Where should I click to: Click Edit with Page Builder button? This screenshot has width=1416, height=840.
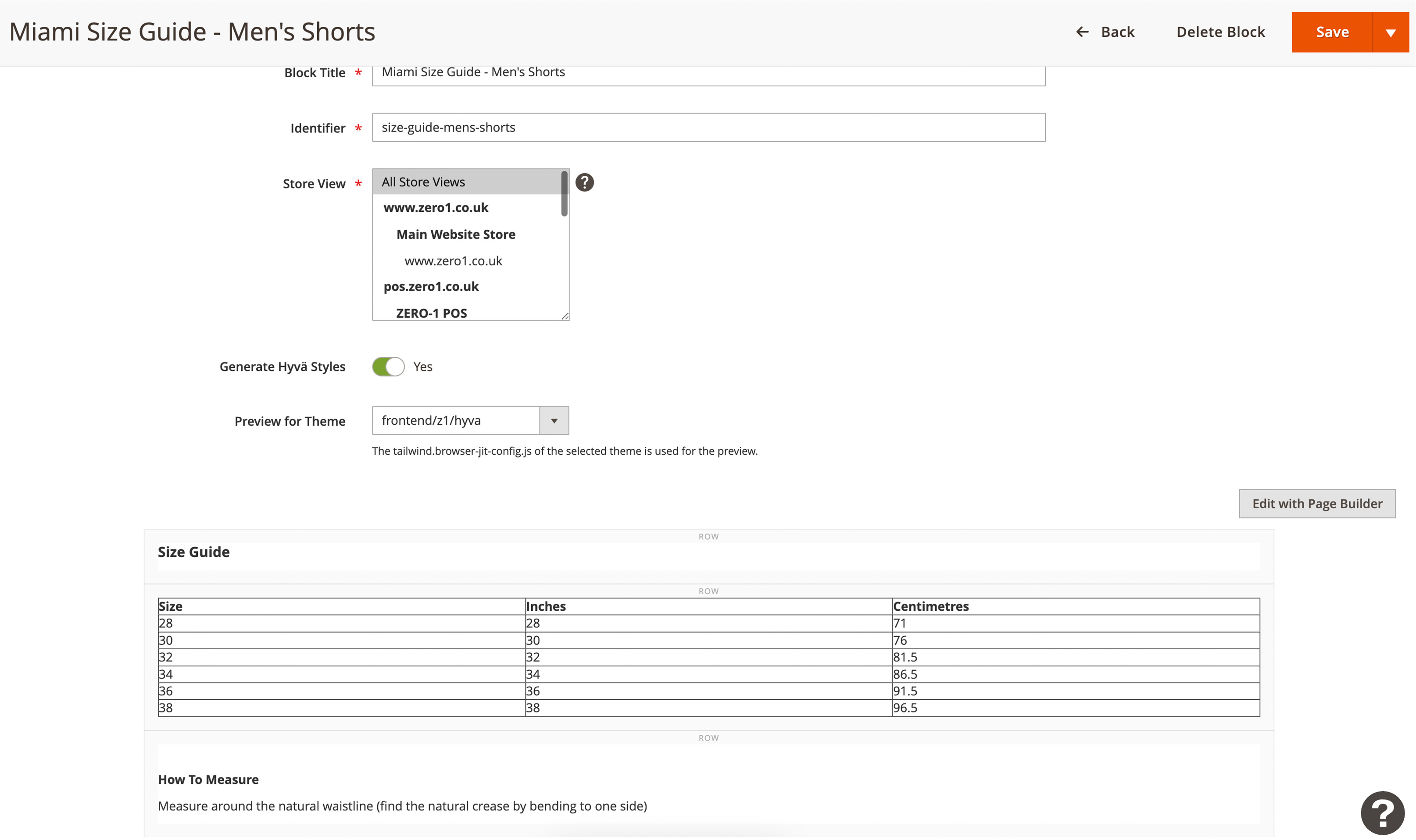(x=1316, y=504)
